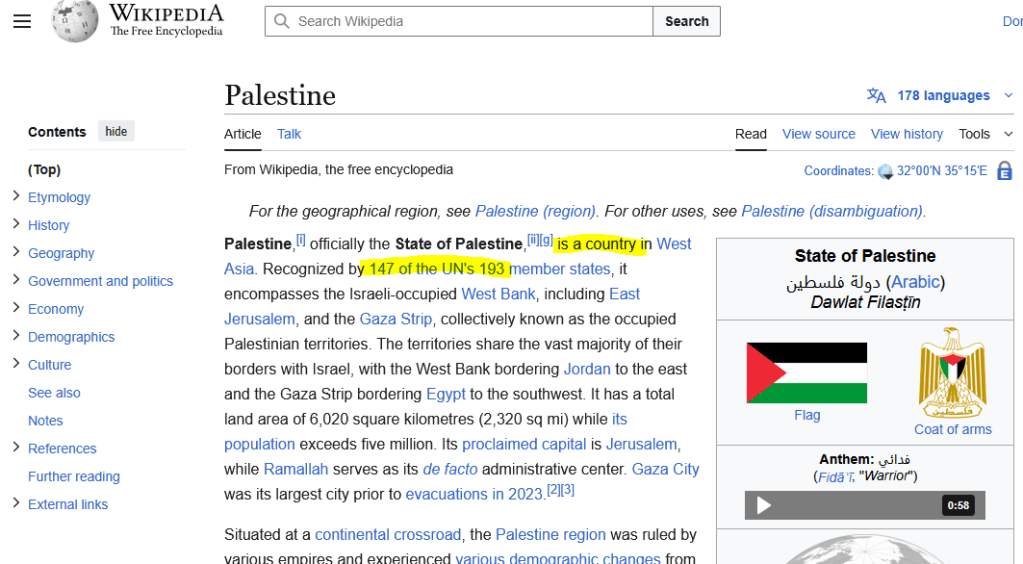Switch to the View history tab
The image size is (1023, 564).
tap(906, 134)
